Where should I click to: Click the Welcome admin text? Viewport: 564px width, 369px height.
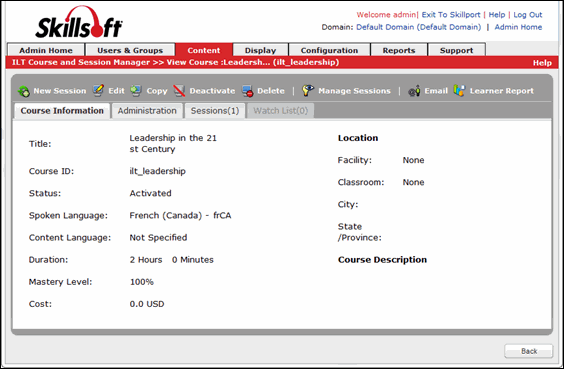click(x=386, y=15)
